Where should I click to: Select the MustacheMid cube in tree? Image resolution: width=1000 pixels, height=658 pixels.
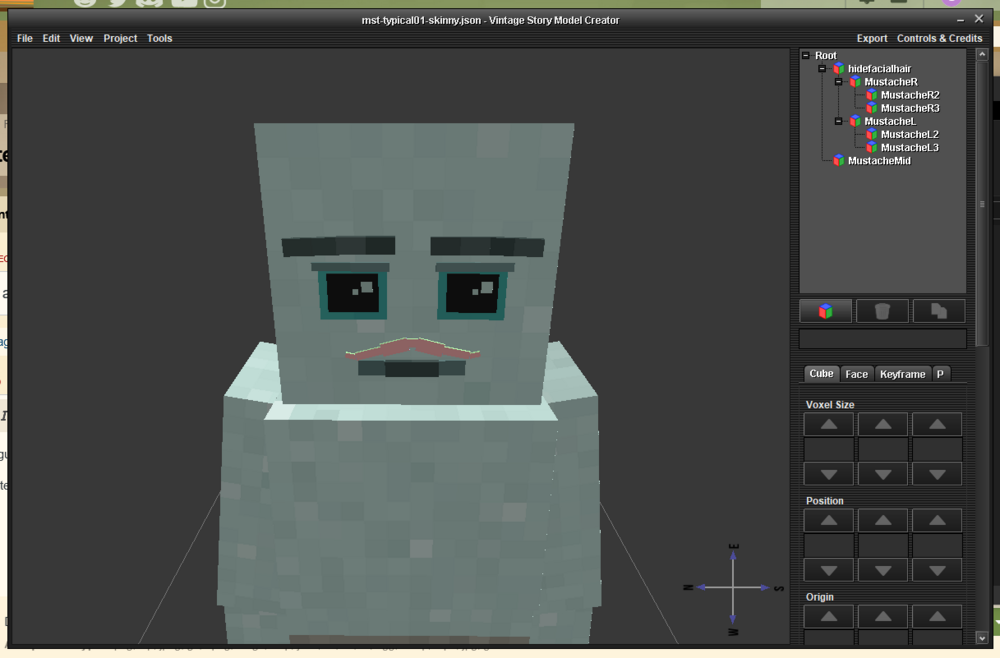878,161
